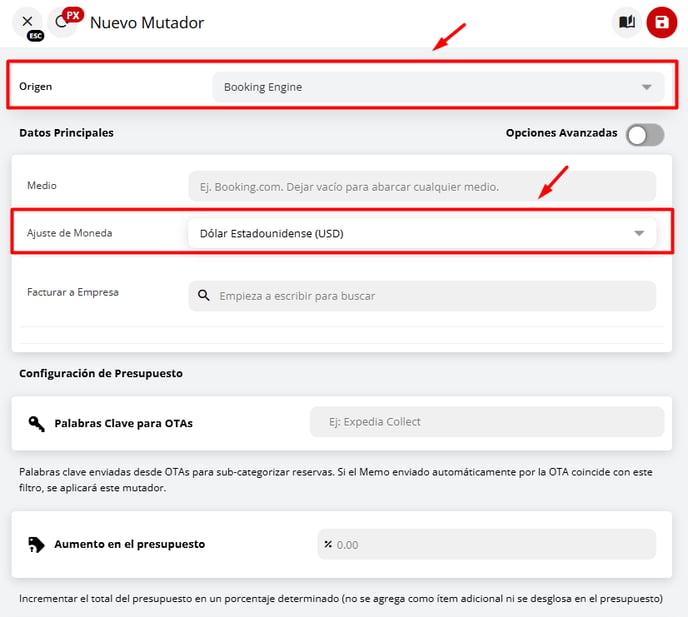This screenshot has width=688, height=617.
Task: Close the Nuevo Mutador dialog with X
Action: click(27, 21)
